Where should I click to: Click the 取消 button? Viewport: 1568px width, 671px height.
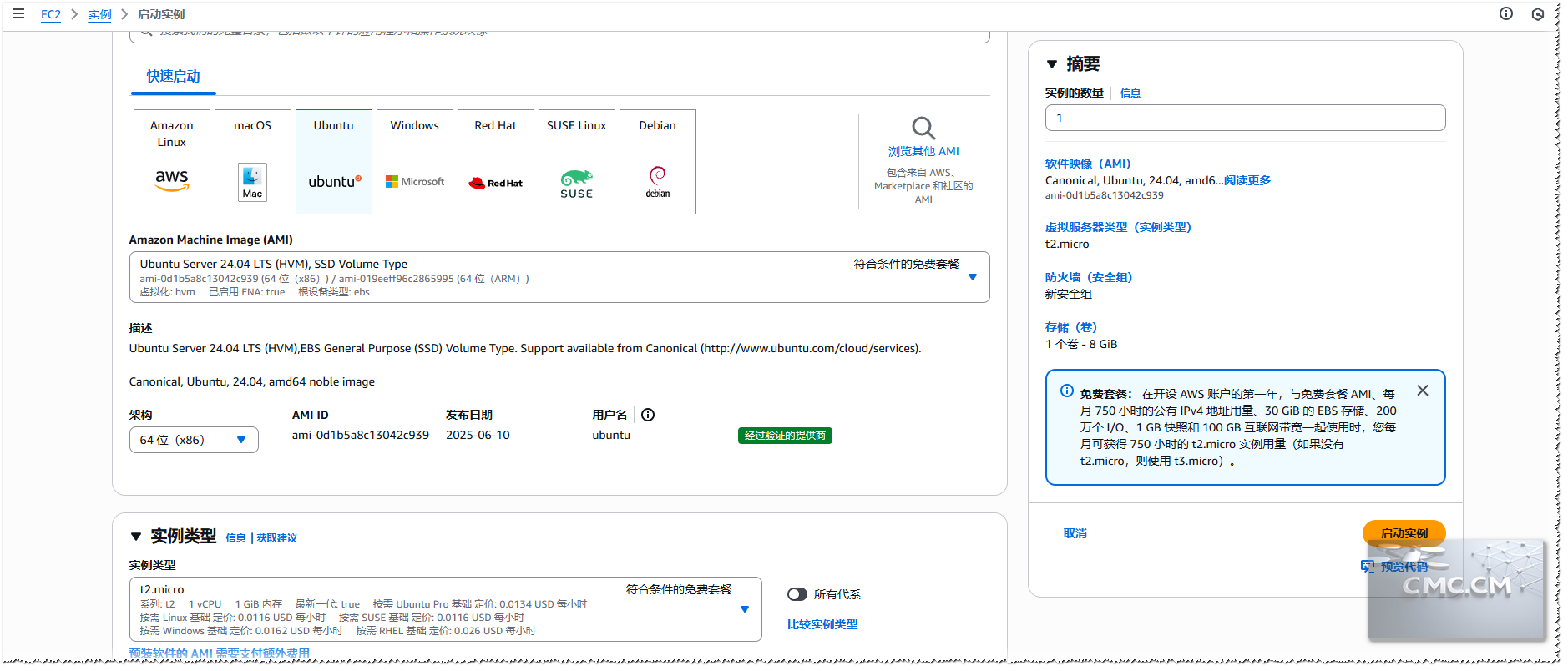pyautogui.click(x=1075, y=533)
